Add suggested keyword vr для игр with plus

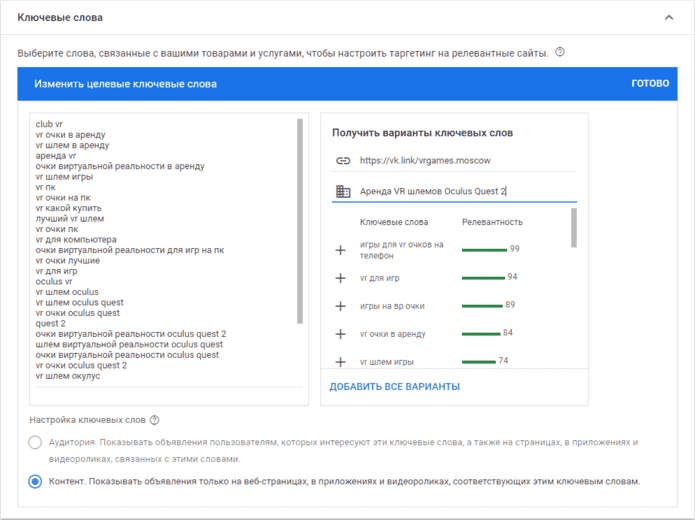point(340,278)
